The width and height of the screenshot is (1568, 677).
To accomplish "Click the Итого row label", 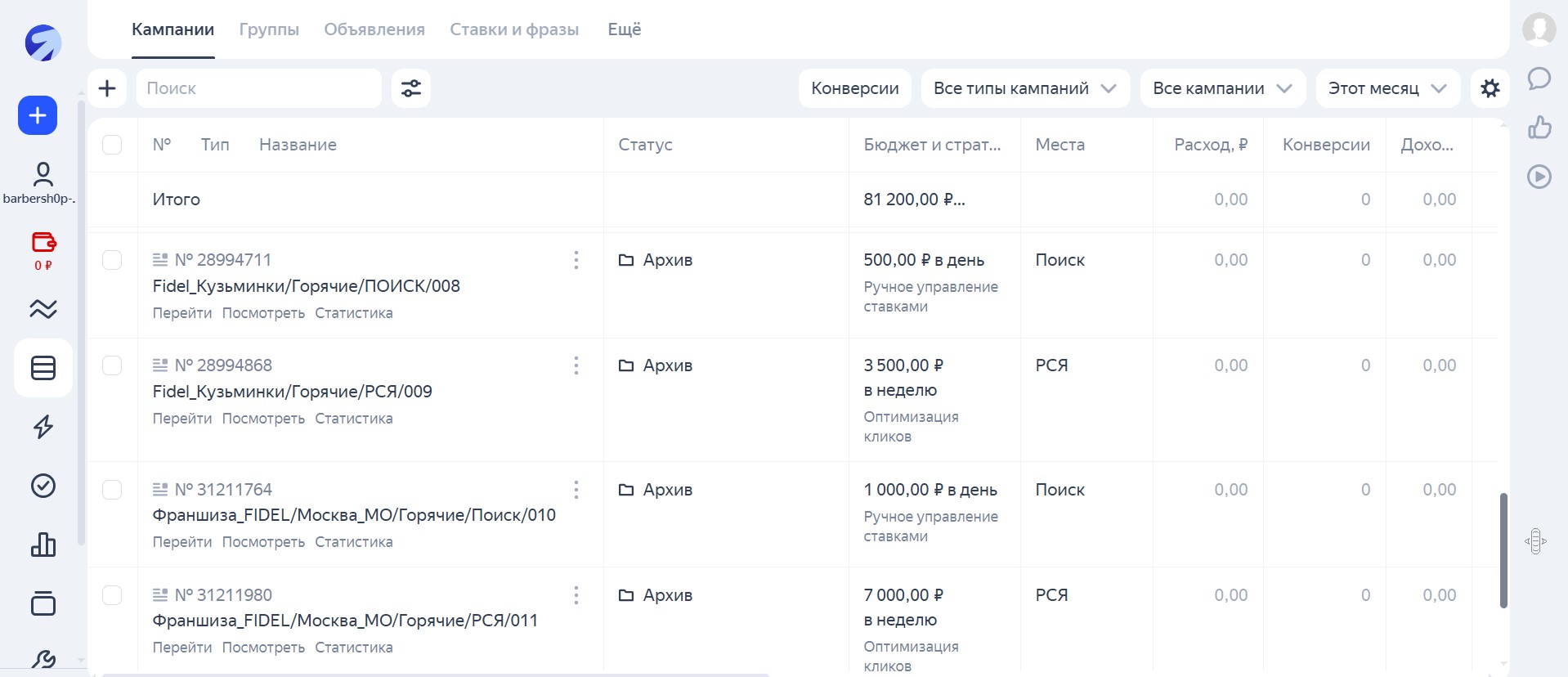I will click(177, 200).
